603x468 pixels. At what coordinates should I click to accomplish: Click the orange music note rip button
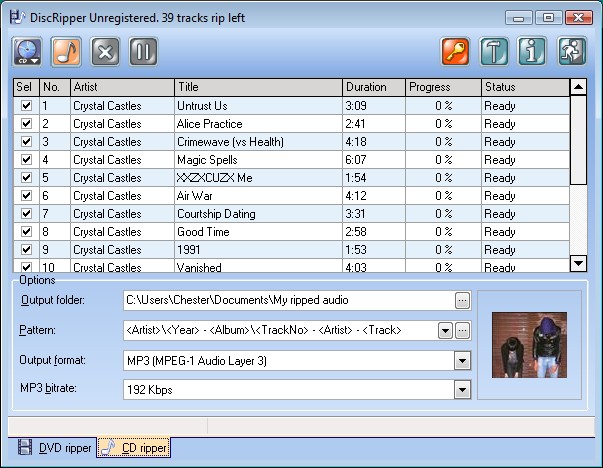click(66, 51)
